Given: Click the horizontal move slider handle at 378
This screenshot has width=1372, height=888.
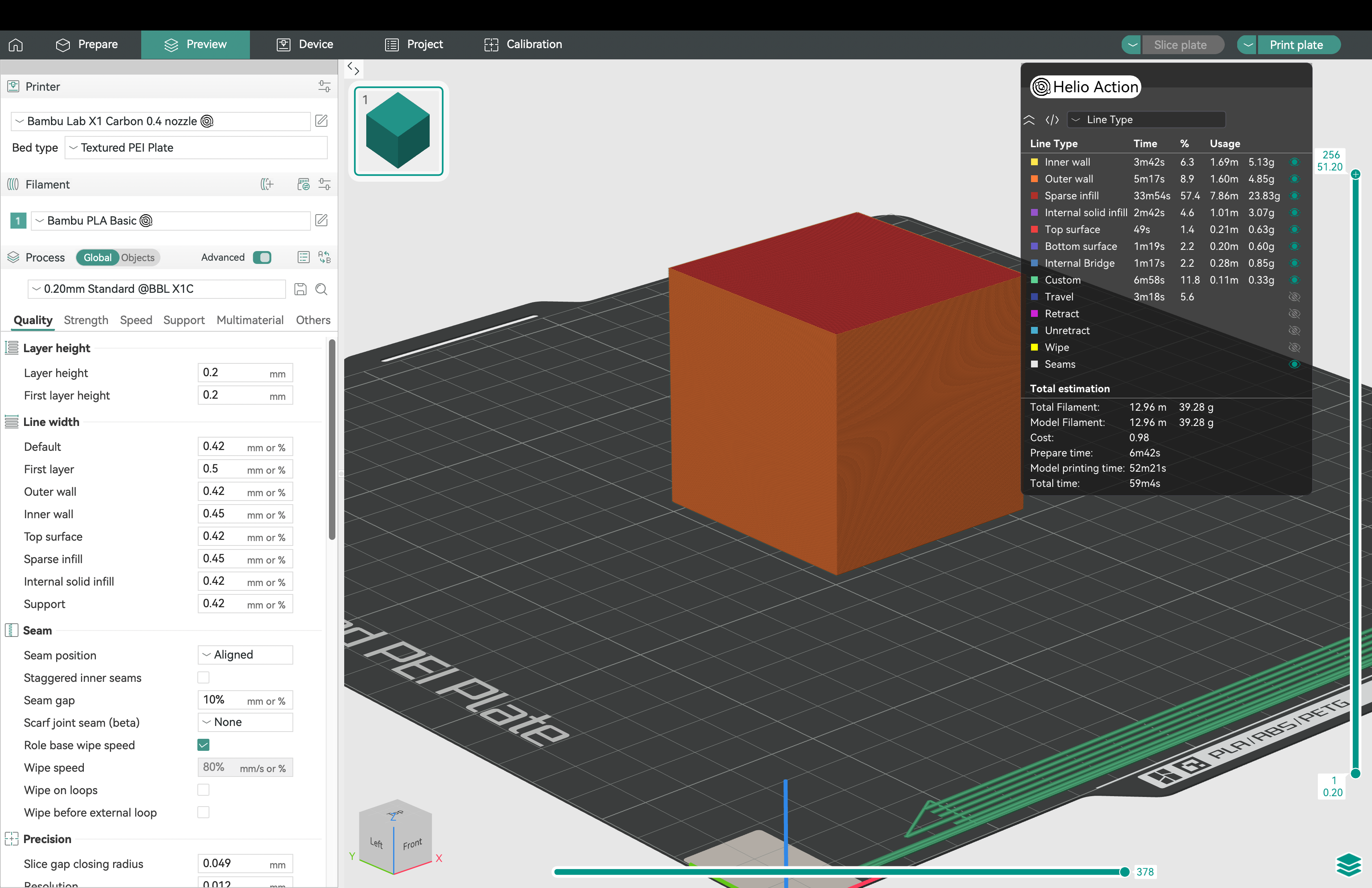Looking at the screenshot, I should [1124, 872].
